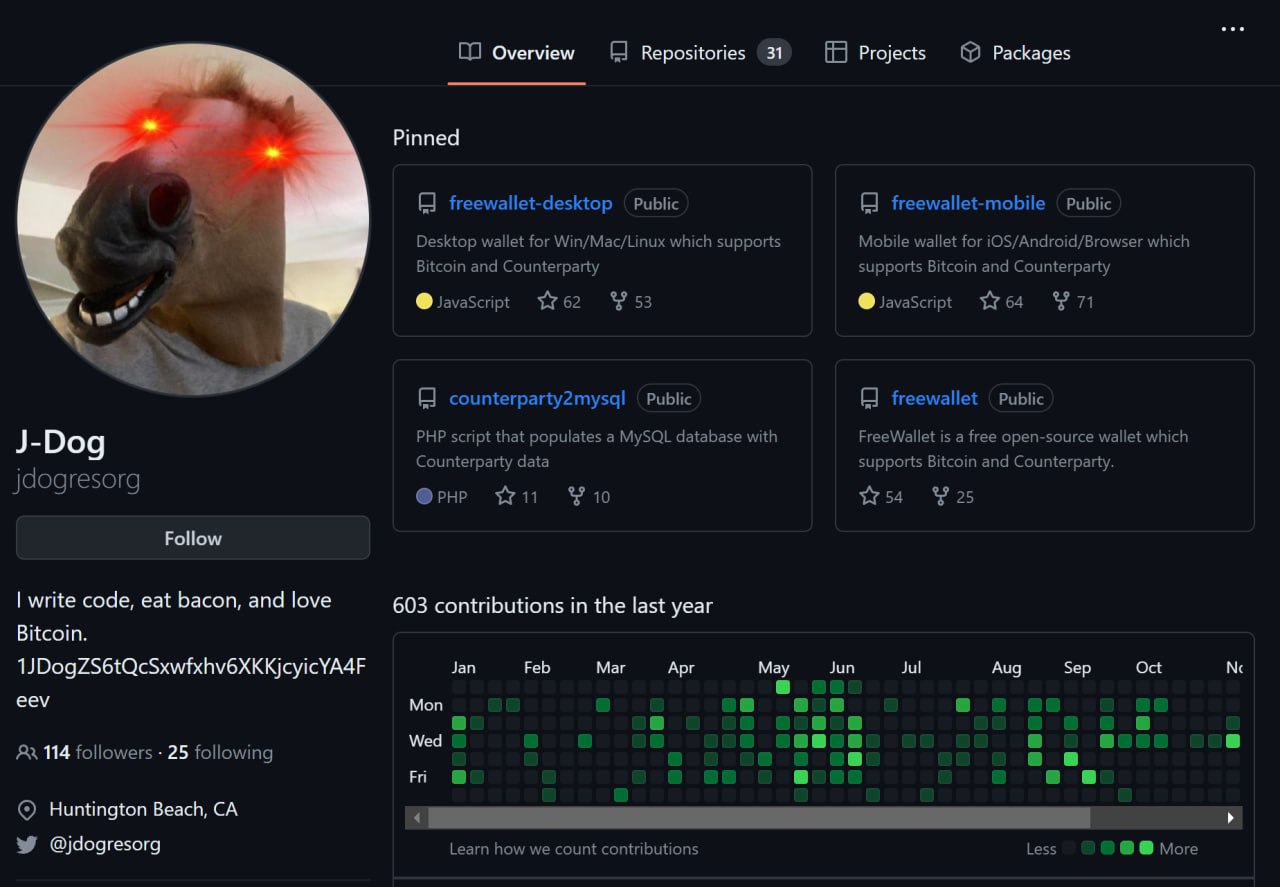
Task: Open the three-dots menu at top right
Action: pyautogui.click(x=1233, y=29)
